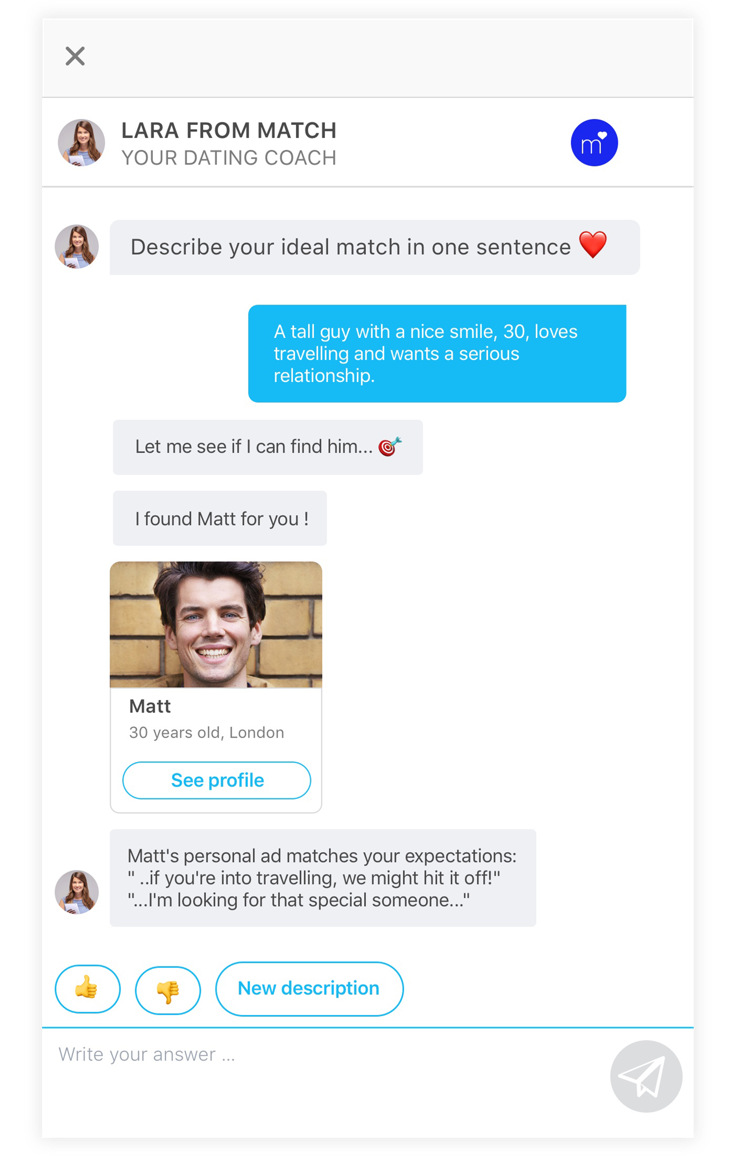
Task: Click the 'Let me see' message bubble
Action: tap(268, 447)
